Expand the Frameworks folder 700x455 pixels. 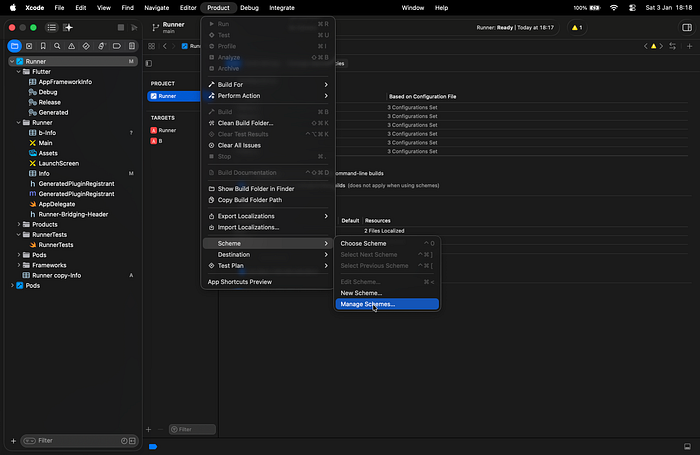[x=19, y=265]
